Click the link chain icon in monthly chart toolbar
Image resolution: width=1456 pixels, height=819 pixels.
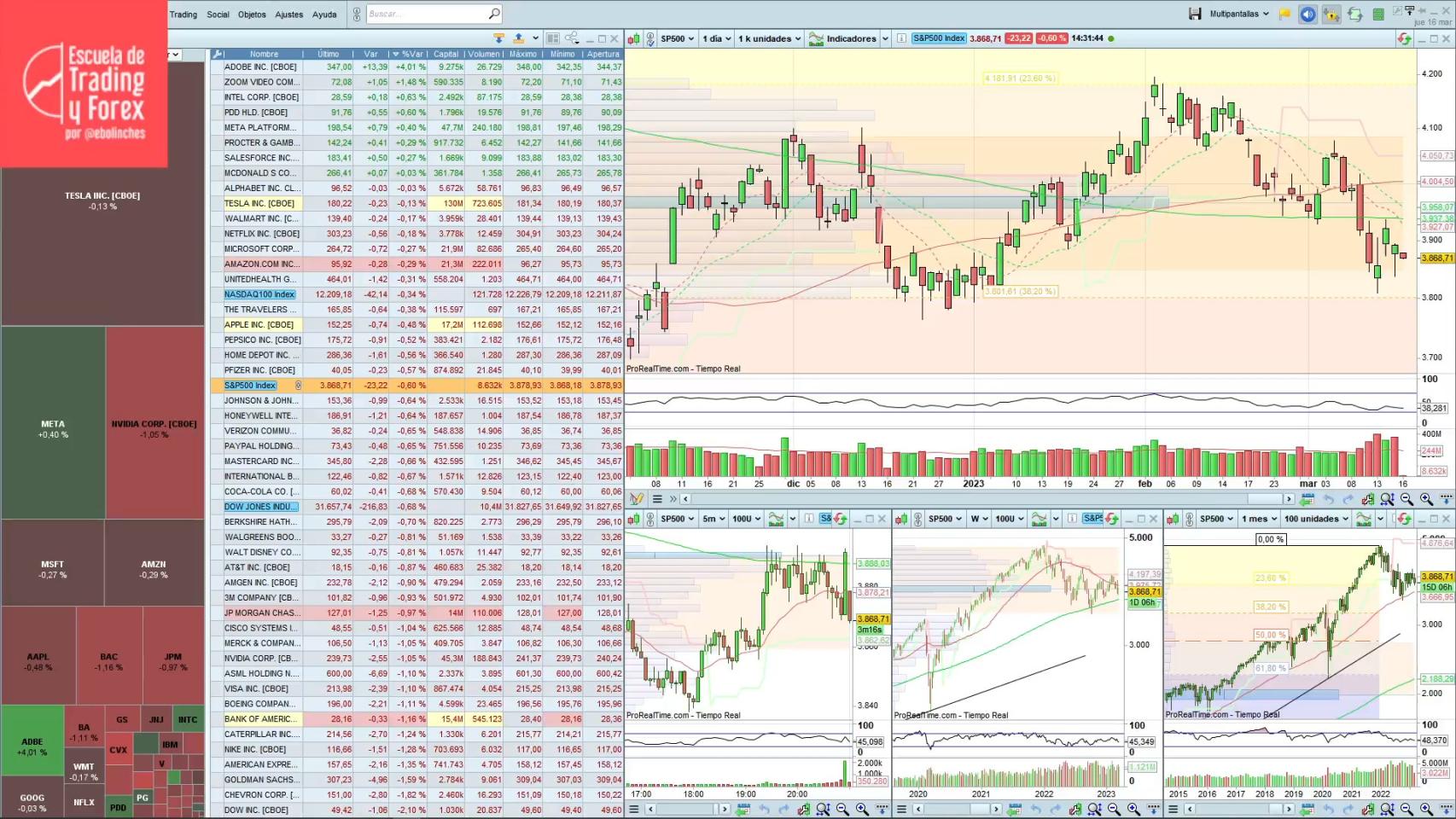point(1189,519)
